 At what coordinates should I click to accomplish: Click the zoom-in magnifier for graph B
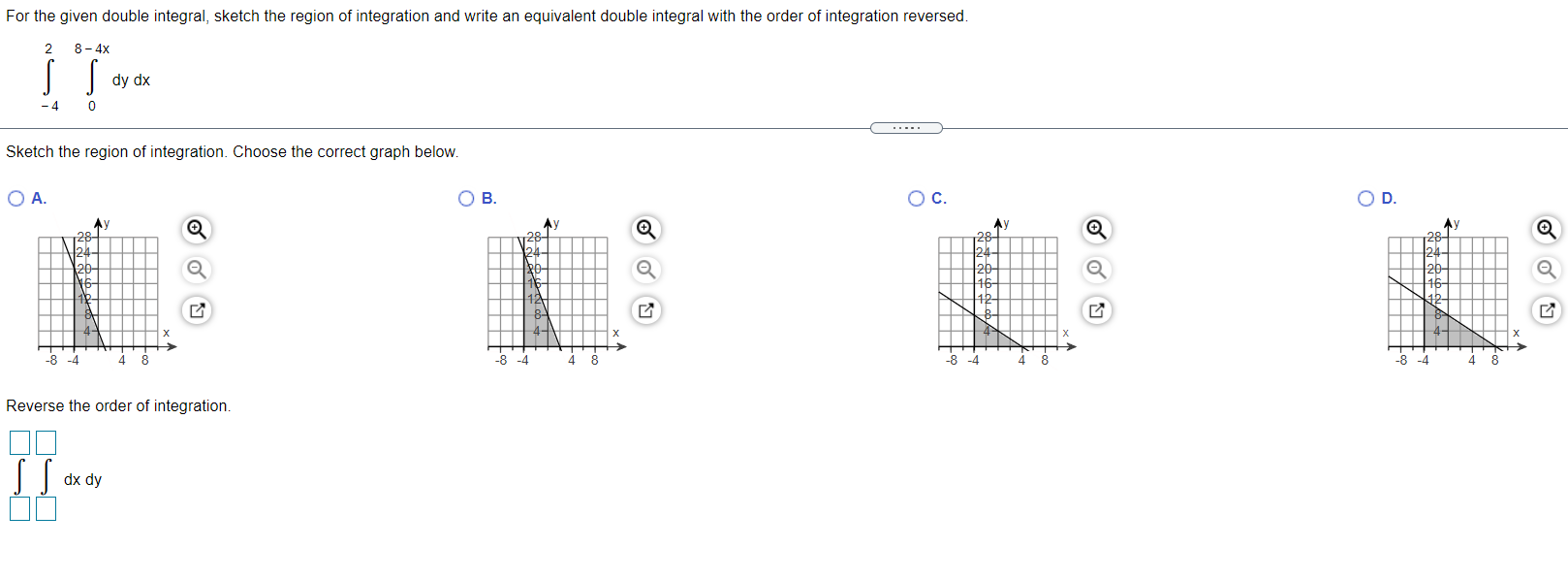coord(646,230)
